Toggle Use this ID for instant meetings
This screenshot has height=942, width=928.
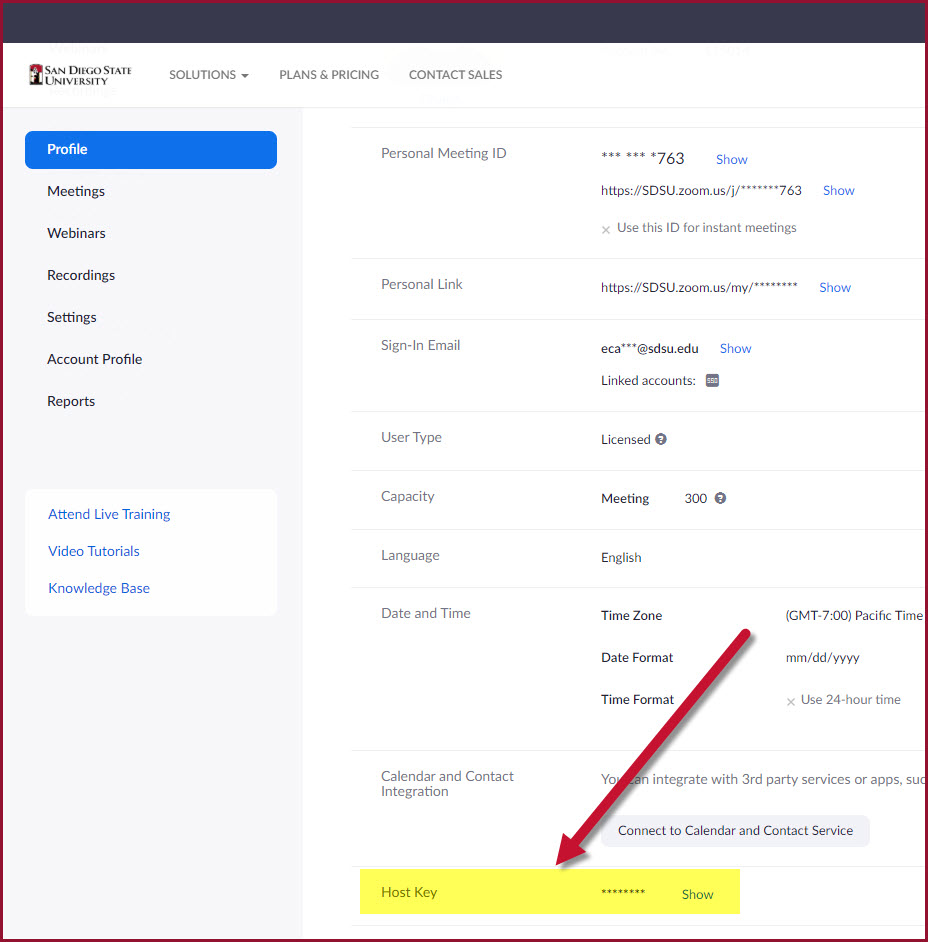coord(605,229)
